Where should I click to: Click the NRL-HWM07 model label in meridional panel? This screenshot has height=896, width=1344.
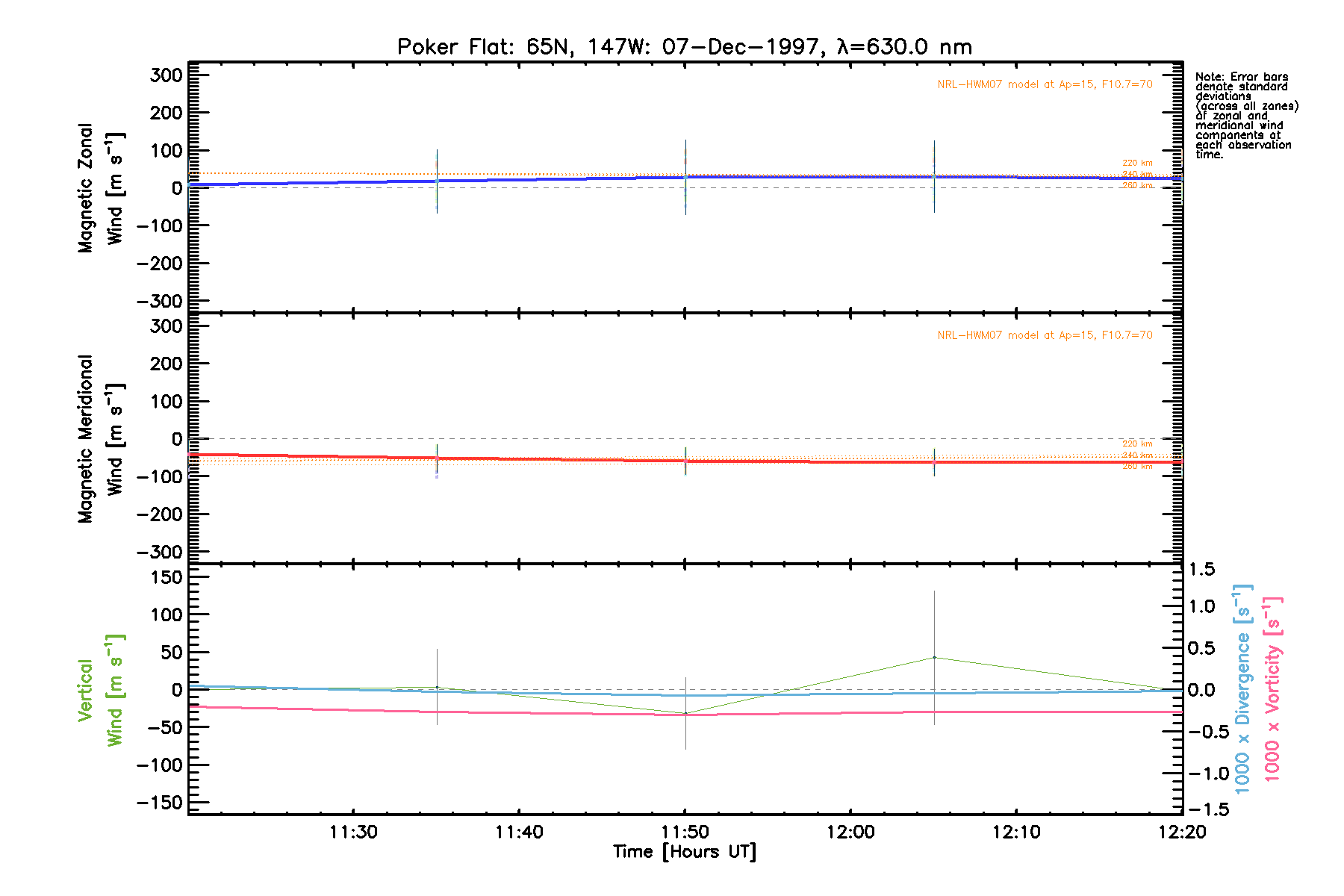(1045, 335)
